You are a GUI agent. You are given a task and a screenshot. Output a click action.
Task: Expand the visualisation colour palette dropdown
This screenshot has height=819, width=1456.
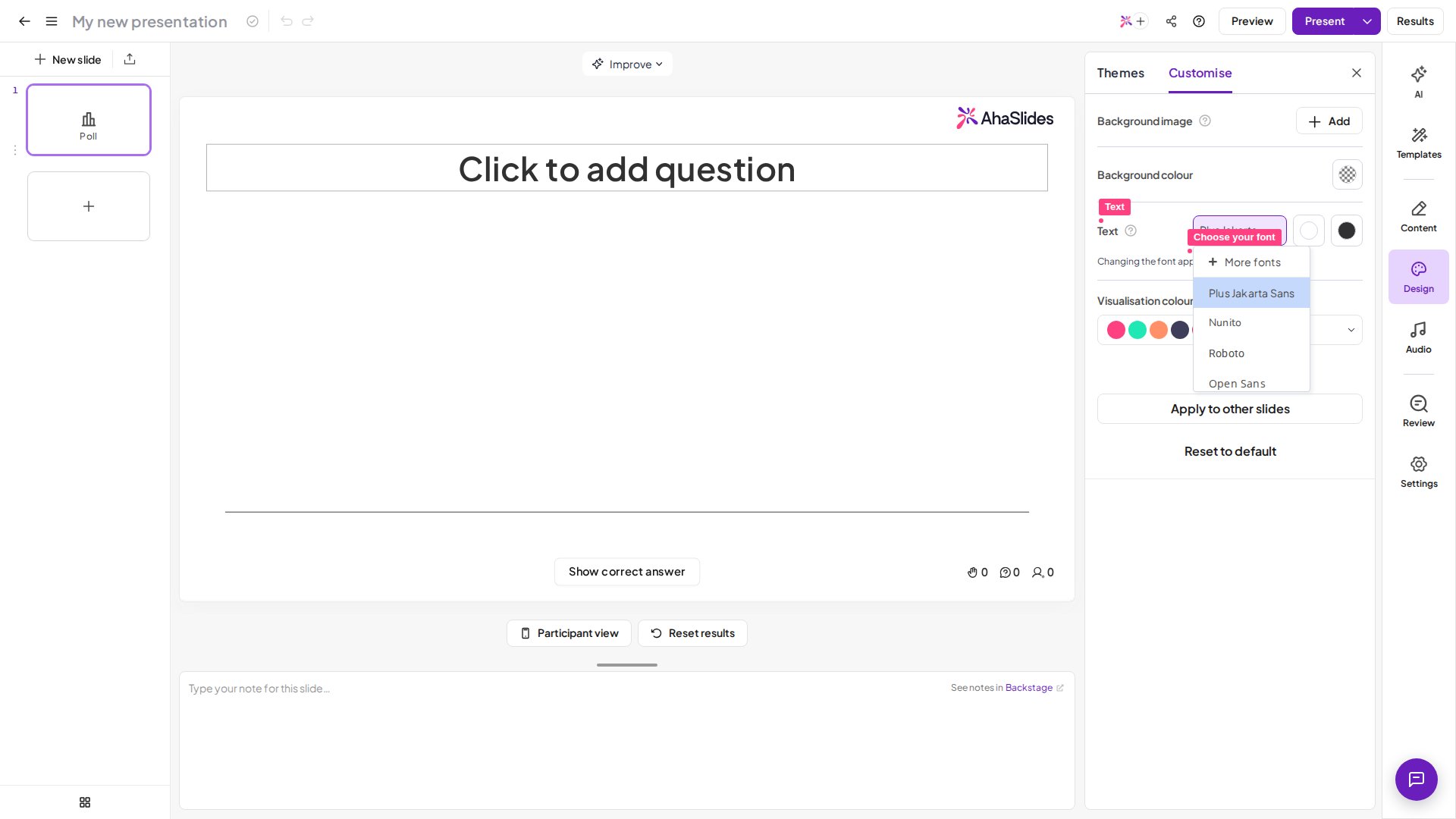coord(1351,330)
